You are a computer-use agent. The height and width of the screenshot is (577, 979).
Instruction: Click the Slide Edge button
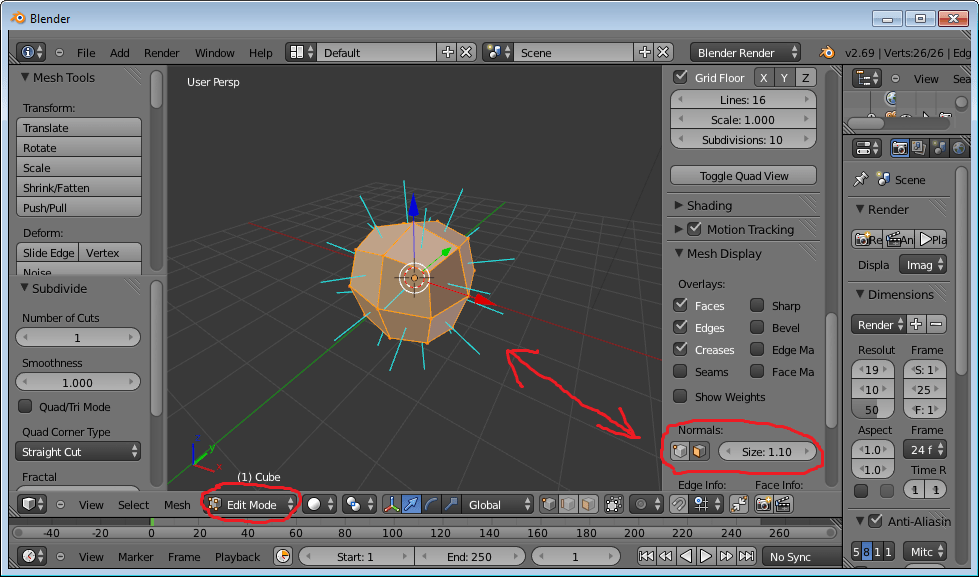[48, 252]
